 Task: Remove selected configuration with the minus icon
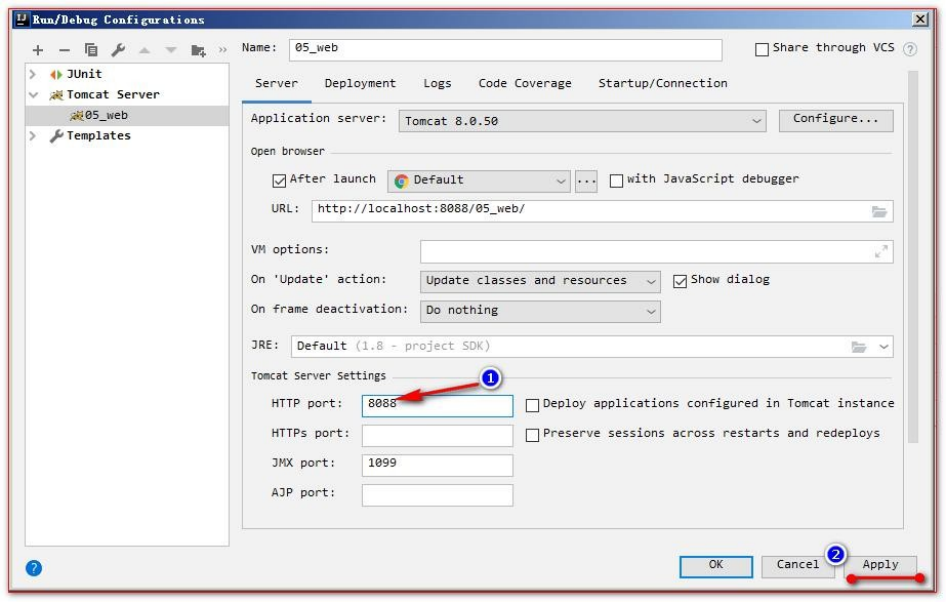65,50
